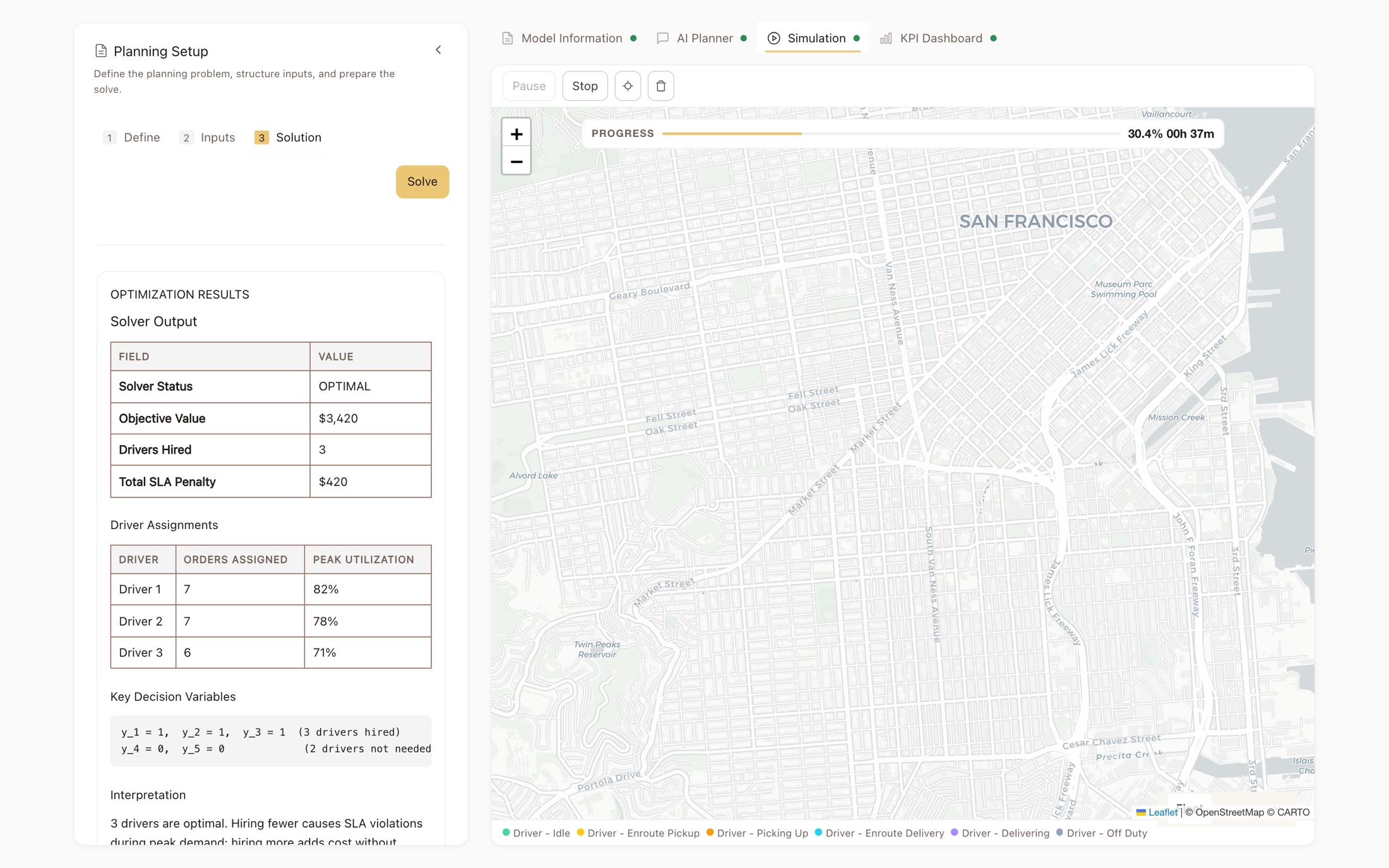Image resolution: width=1389 pixels, height=868 pixels.
Task: Click the Driver 3 row label
Action: tap(140, 653)
